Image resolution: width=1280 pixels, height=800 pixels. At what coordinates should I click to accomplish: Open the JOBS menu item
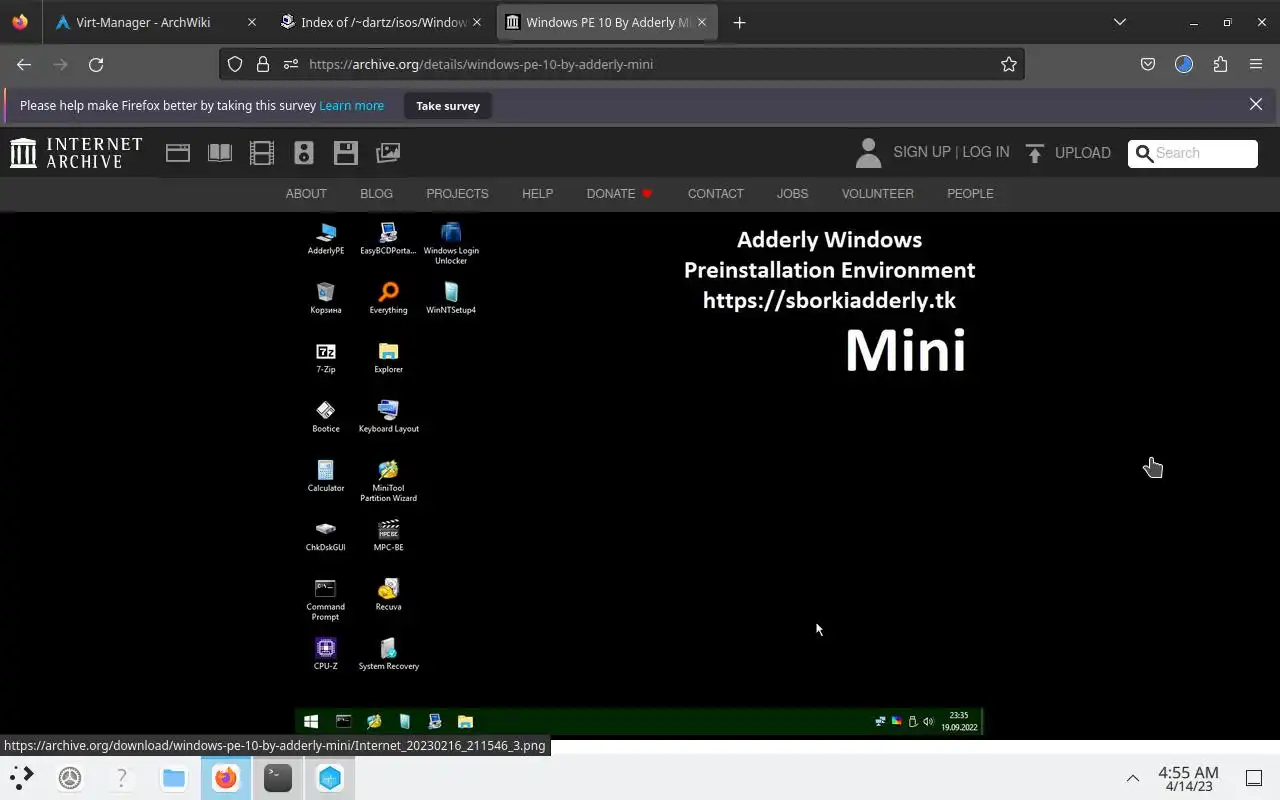792,193
